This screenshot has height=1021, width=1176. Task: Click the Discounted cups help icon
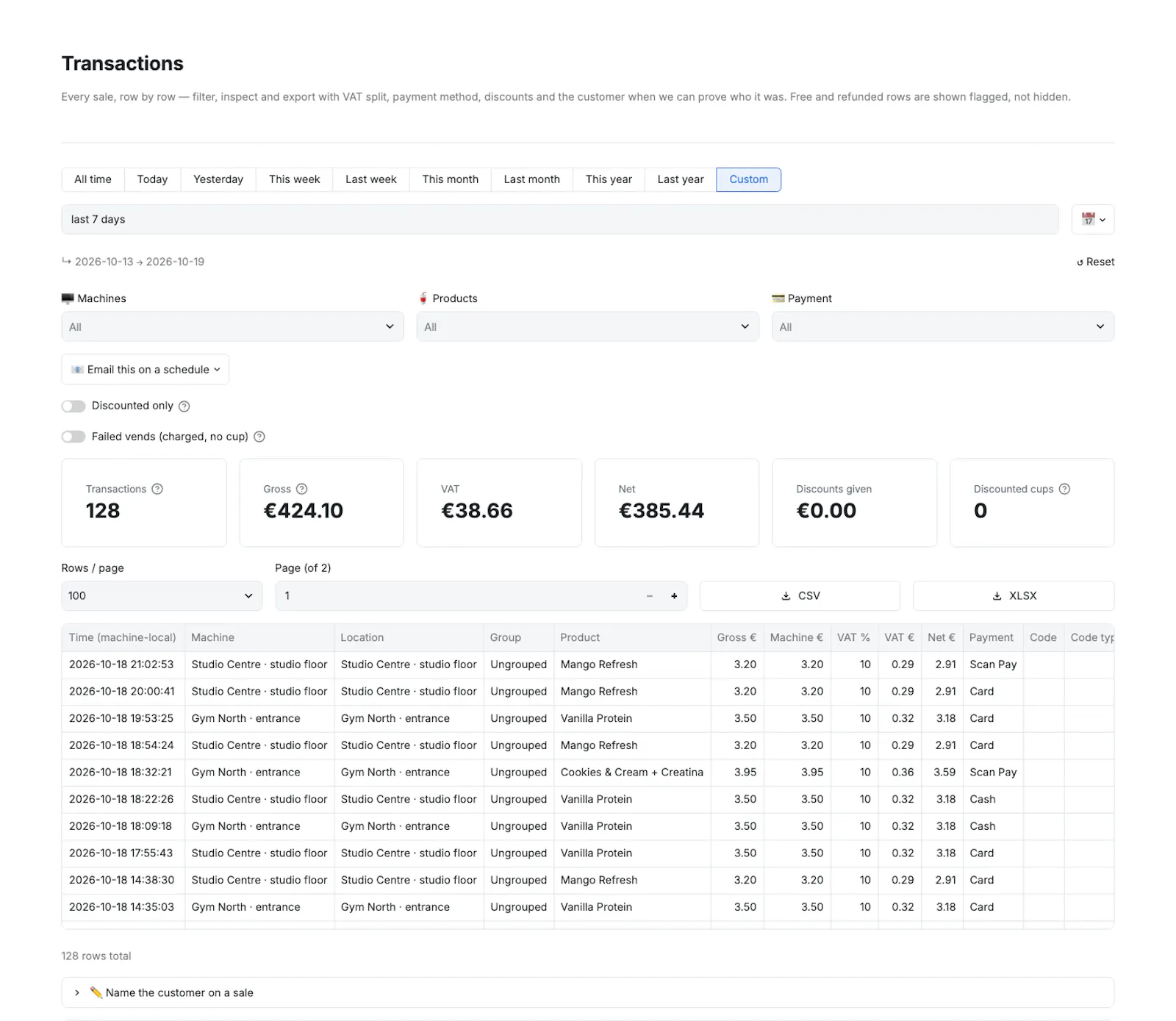[1064, 489]
